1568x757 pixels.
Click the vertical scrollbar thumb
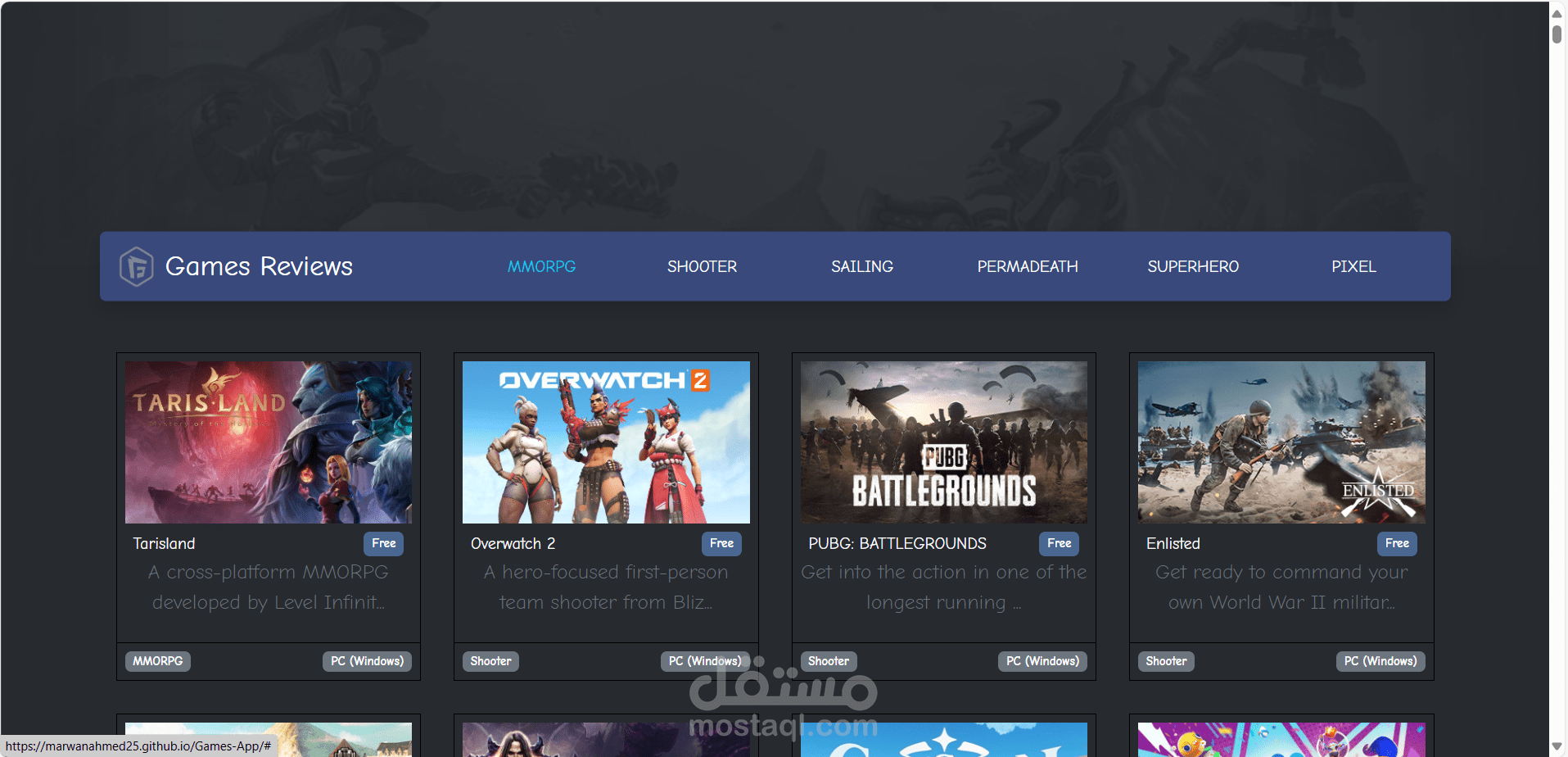(1557, 34)
